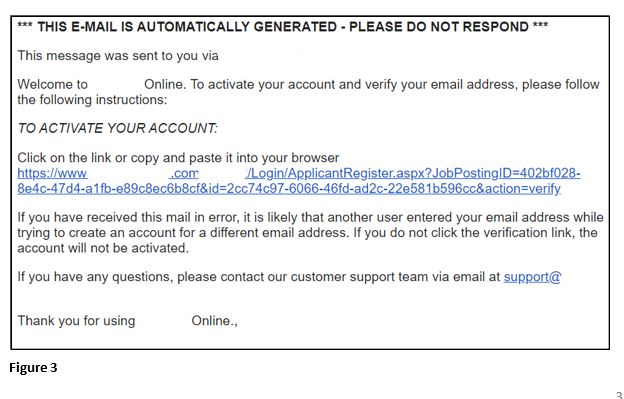Screen dimensions: 624x399
Task: Click 'PLEASE DO NOT RESPOND' text
Action: tap(439, 27)
